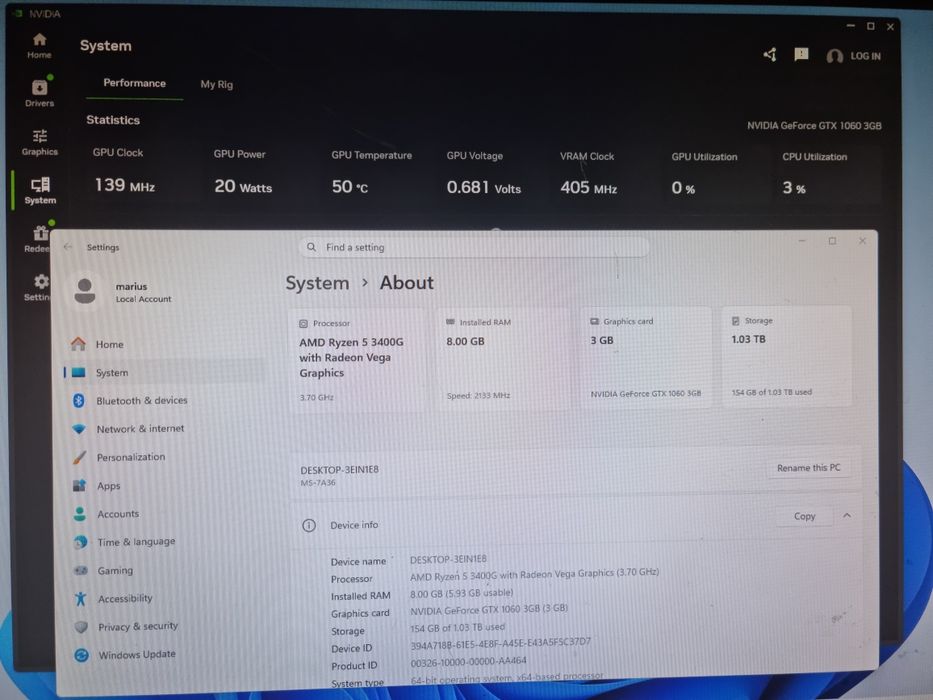933x700 pixels.
Task: Open Redeem section in NVIDIA sidebar
Action: tap(37, 239)
